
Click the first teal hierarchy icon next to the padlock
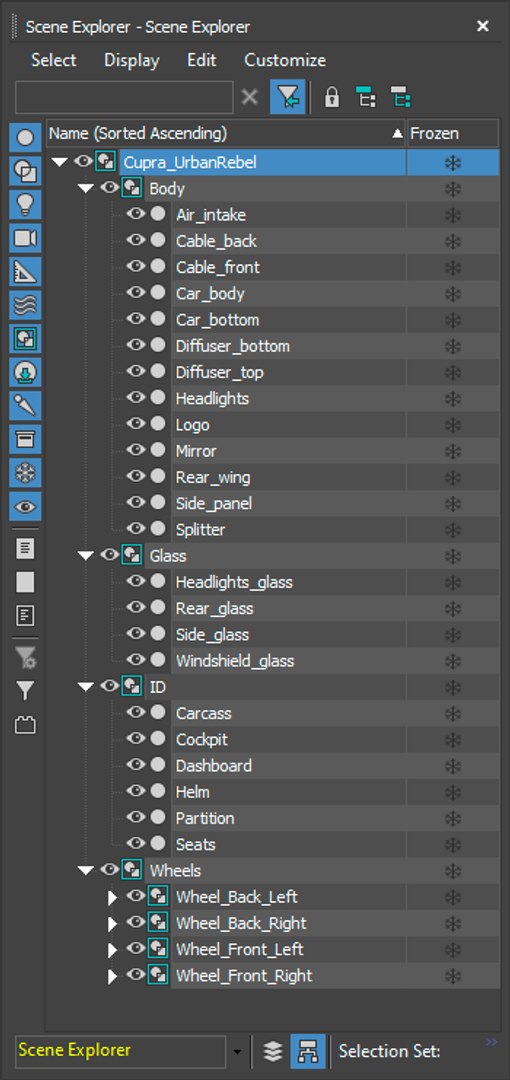[365, 97]
